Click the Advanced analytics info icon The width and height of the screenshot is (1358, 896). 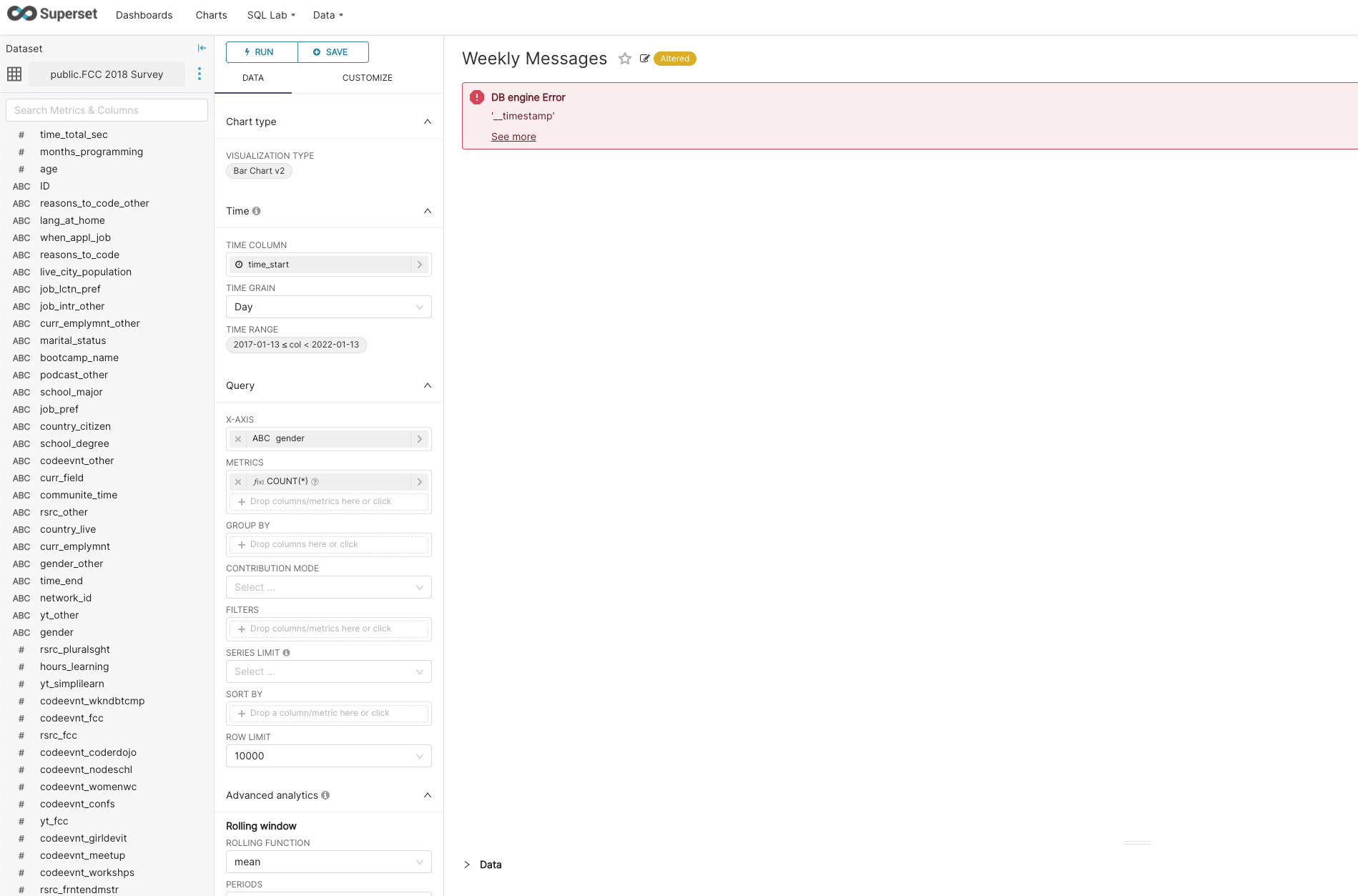pos(325,795)
